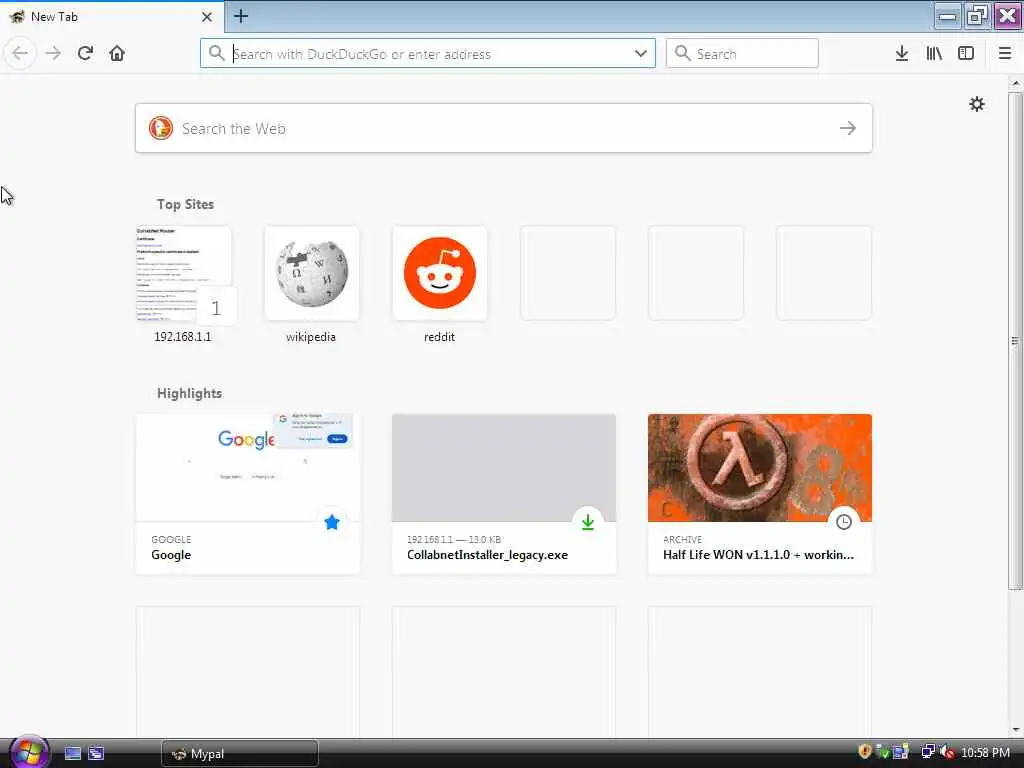The image size is (1024, 768).
Task: Open the hamburger application menu
Action: pyautogui.click(x=1004, y=54)
